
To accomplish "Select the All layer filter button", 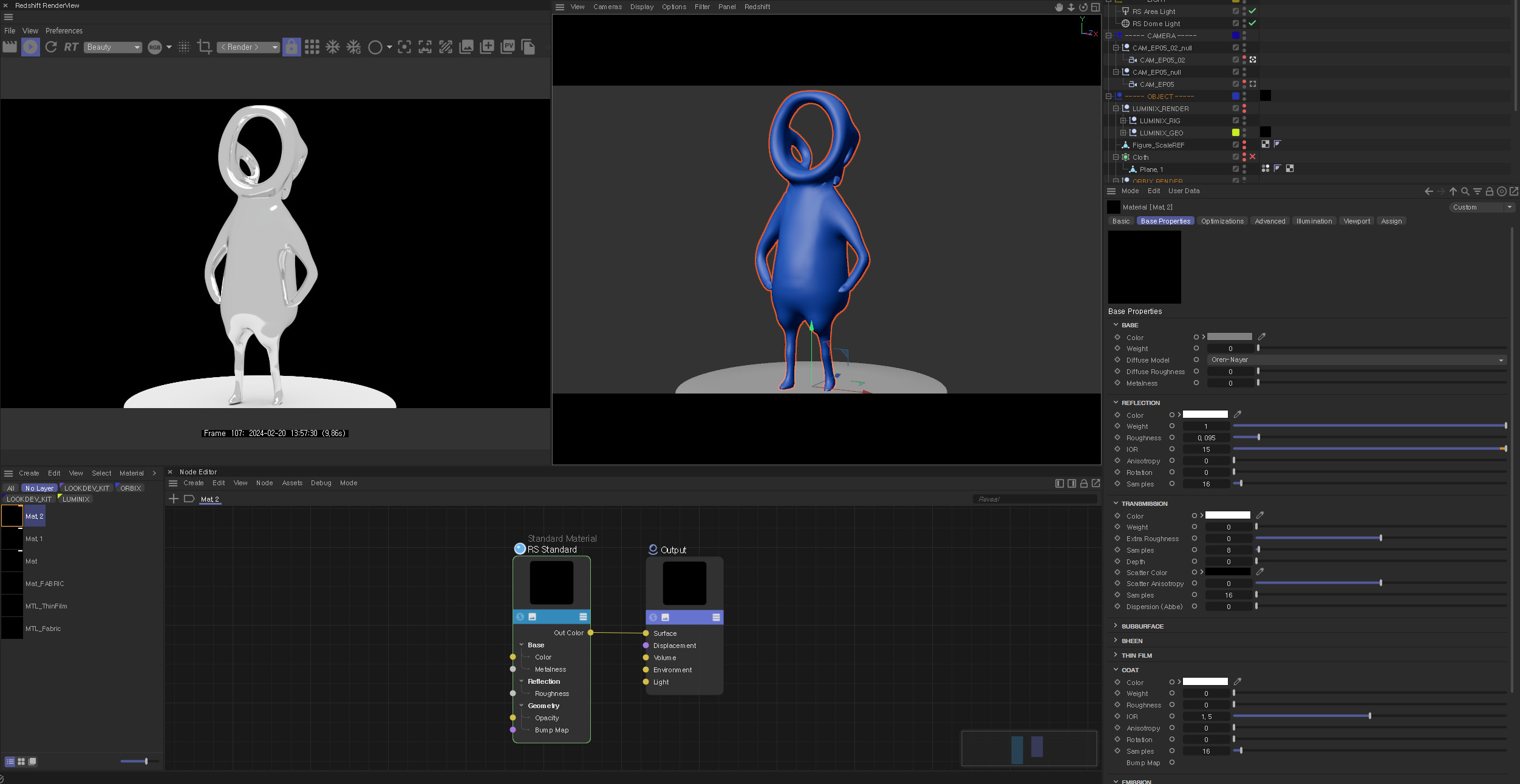I will click(x=10, y=488).
